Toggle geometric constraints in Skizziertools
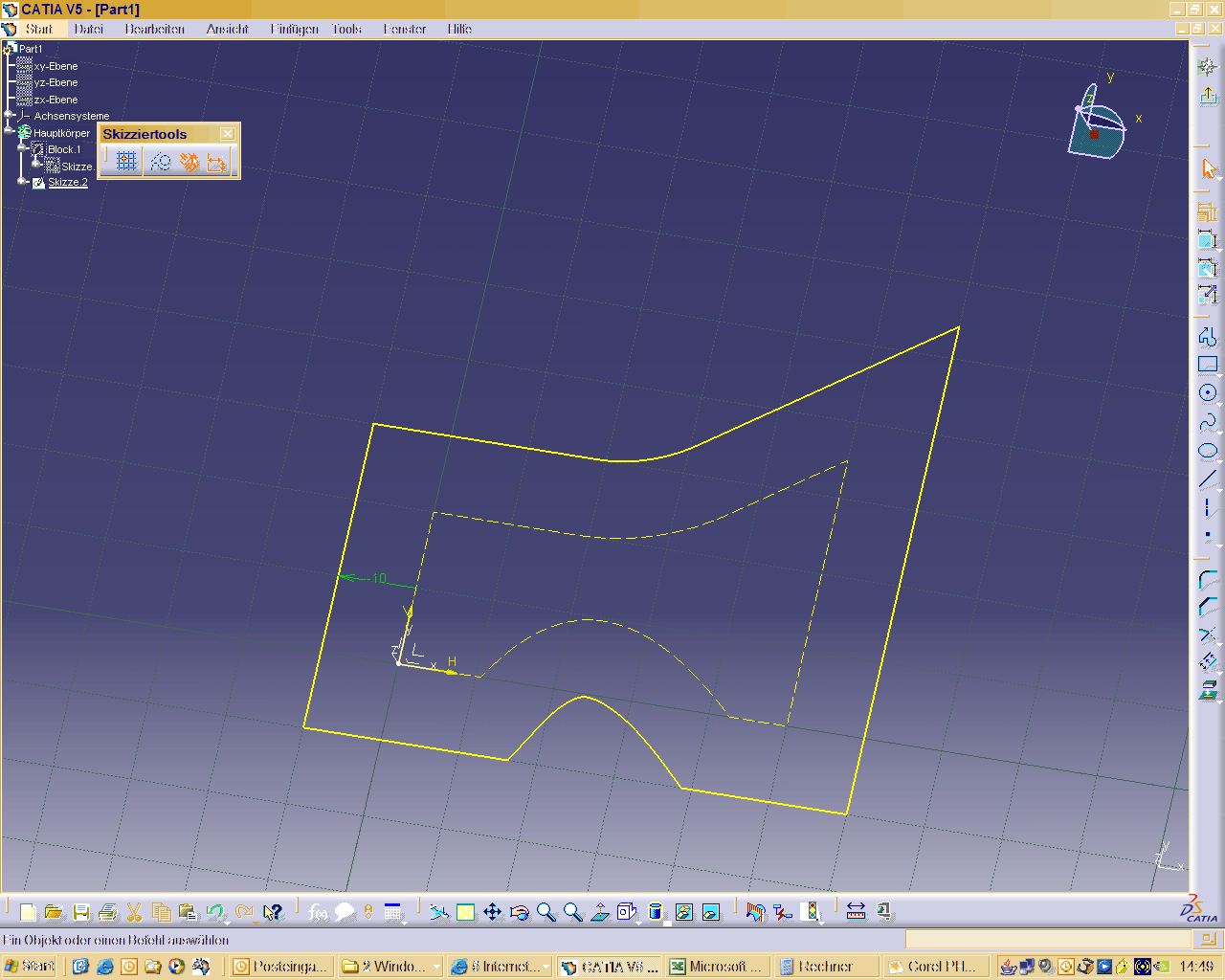Screen dimensions: 1225x980 [x=189, y=162]
